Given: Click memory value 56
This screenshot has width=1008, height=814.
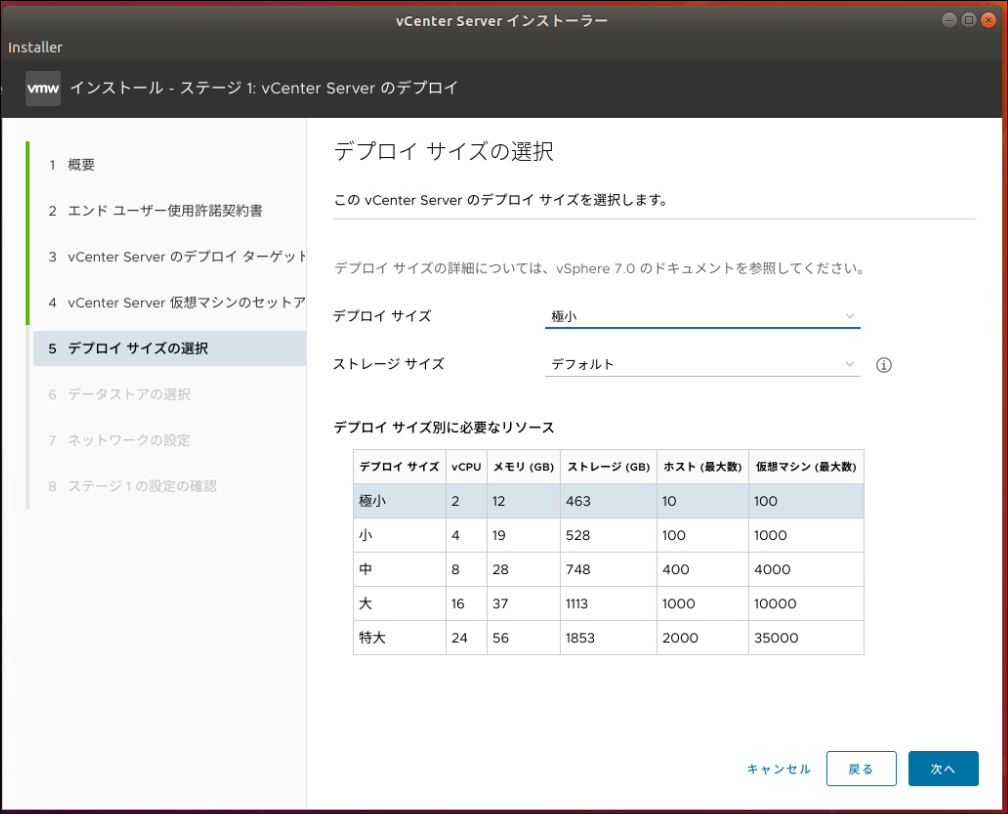Looking at the screenshot, I should [500, 638].
